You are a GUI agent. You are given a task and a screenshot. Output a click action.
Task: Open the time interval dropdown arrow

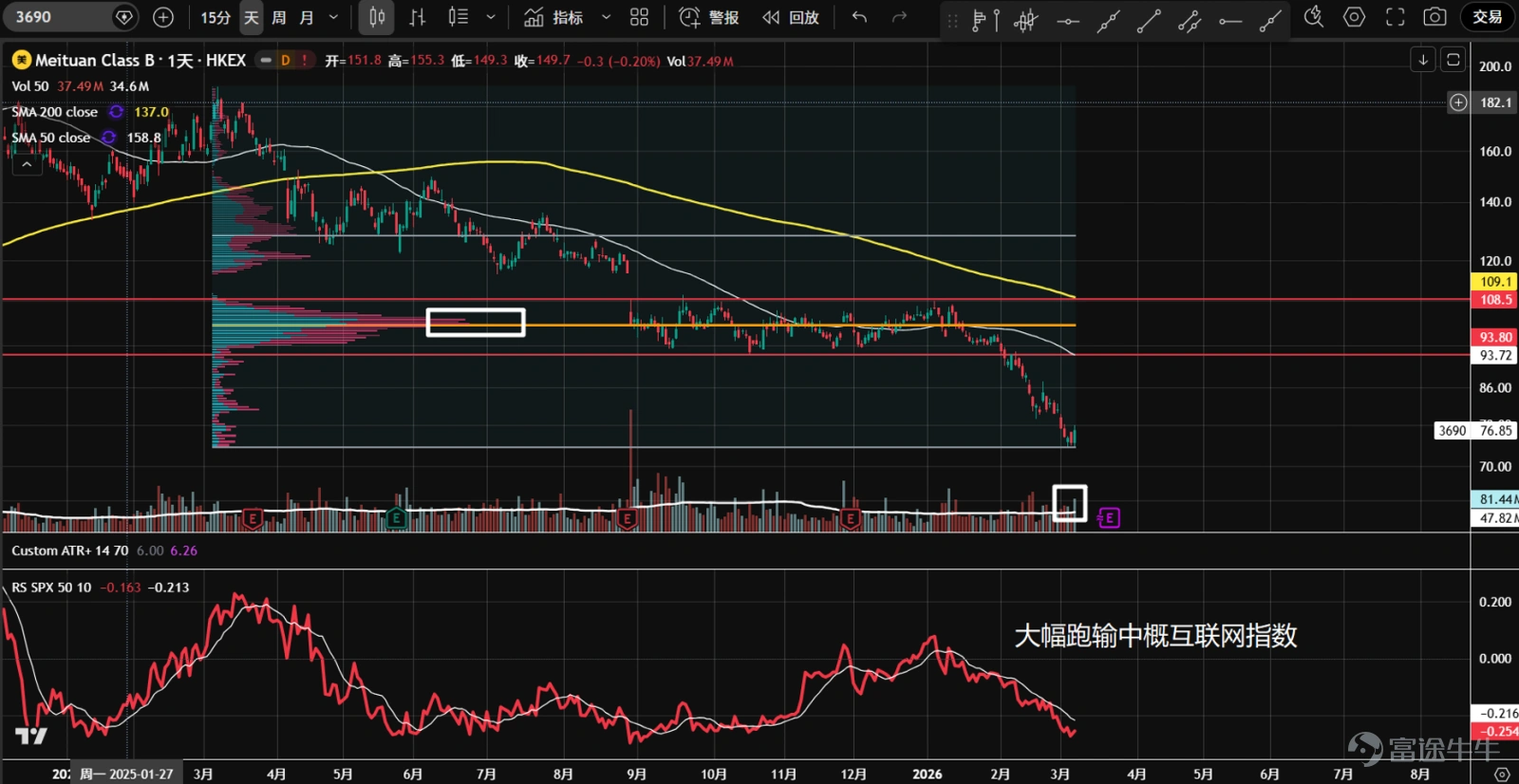pos(333,17)
